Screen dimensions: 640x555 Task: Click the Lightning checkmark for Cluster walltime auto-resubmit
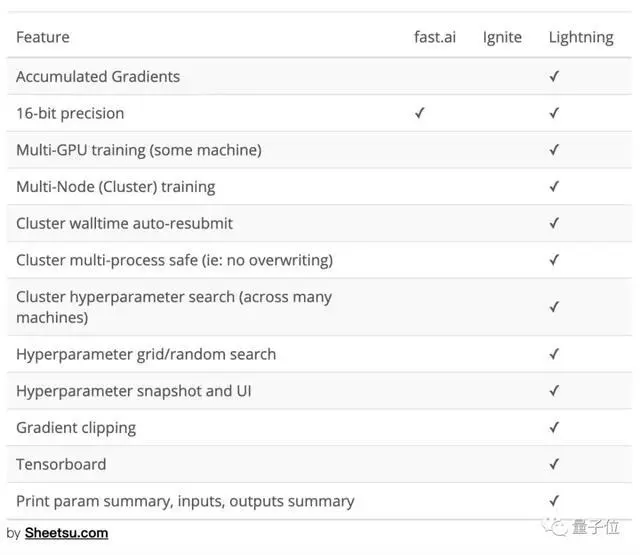point(554,223)
